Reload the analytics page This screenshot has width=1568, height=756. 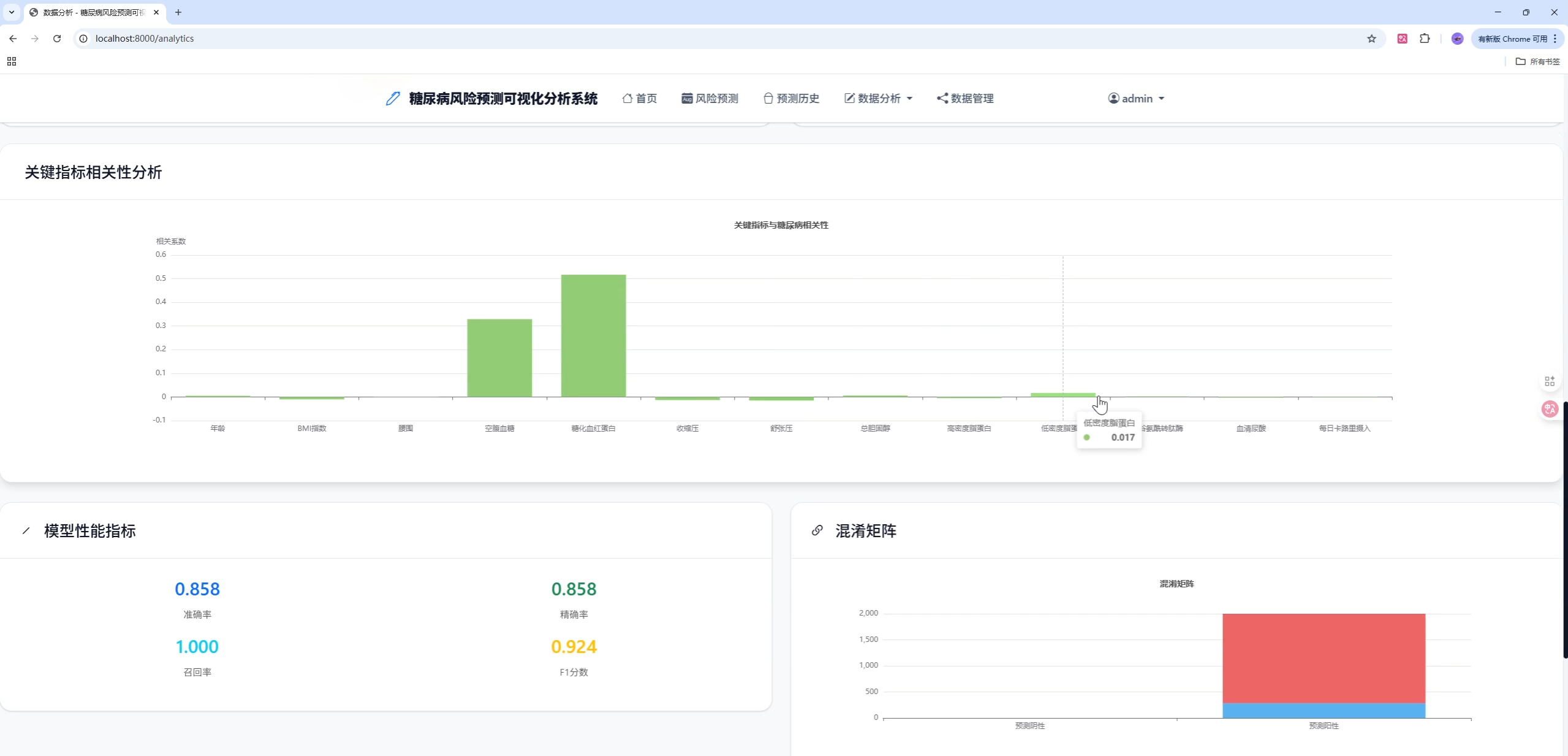pyautogui.click(x=57, y=39)
